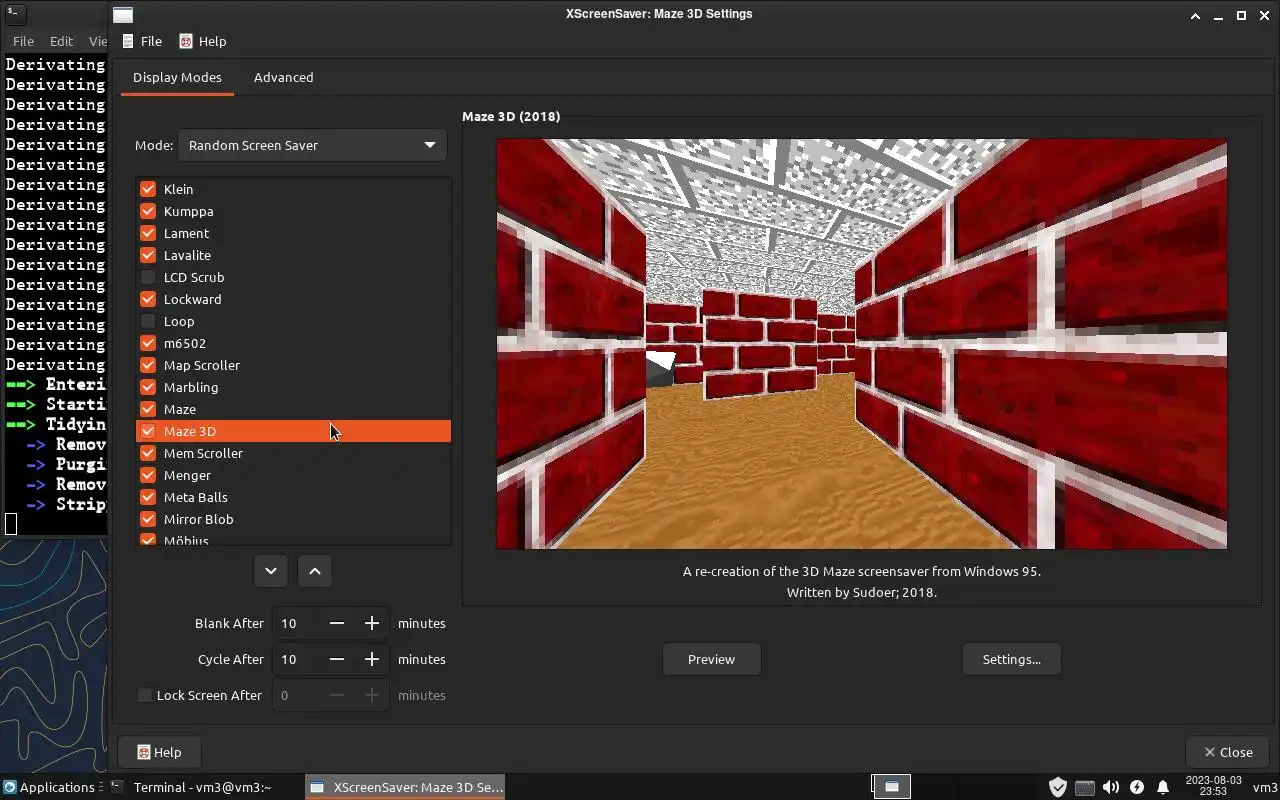Screen dimensions: 1280x800
Task: Open the Edit menu in the Terminal window
Action: pyautogui.click(x=61, y=41)
